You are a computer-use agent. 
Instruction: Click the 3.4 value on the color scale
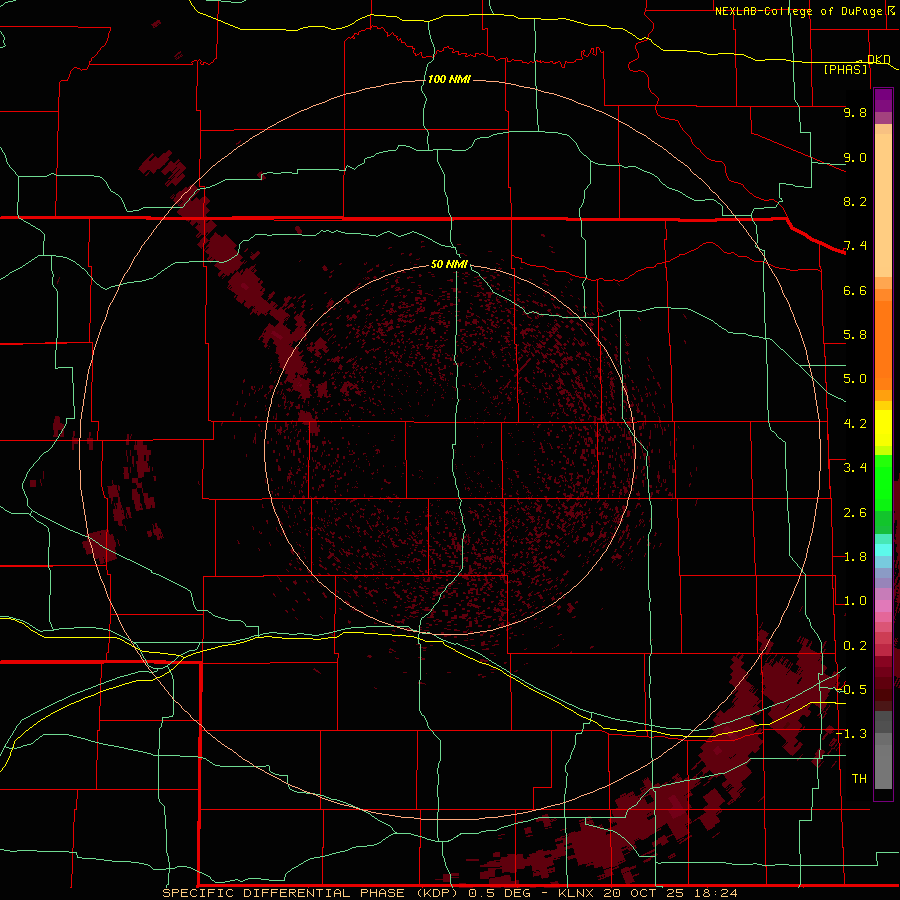pyautogui.click(x=855, y=468)
